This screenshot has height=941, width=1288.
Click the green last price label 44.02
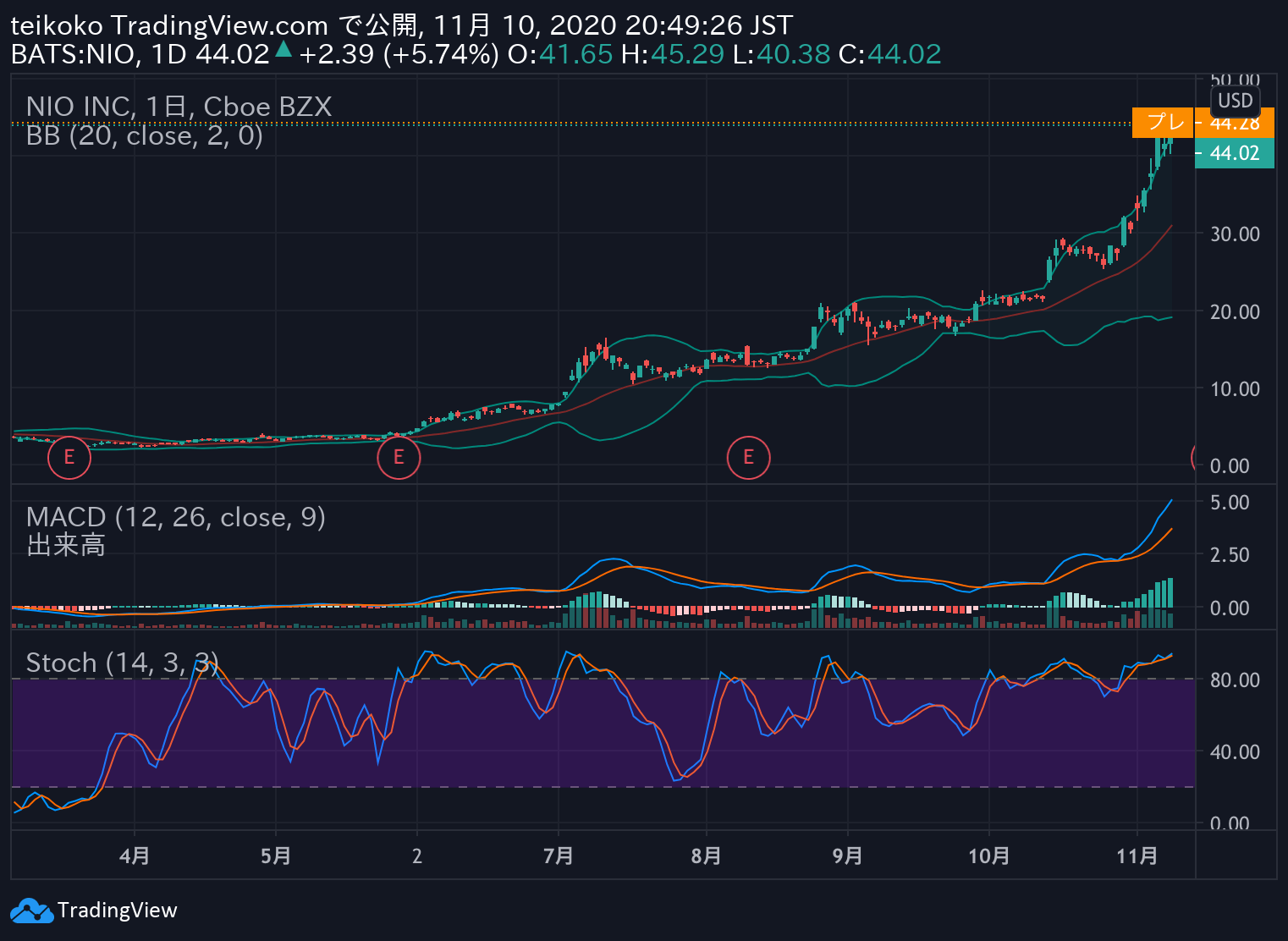point(1234,153)
